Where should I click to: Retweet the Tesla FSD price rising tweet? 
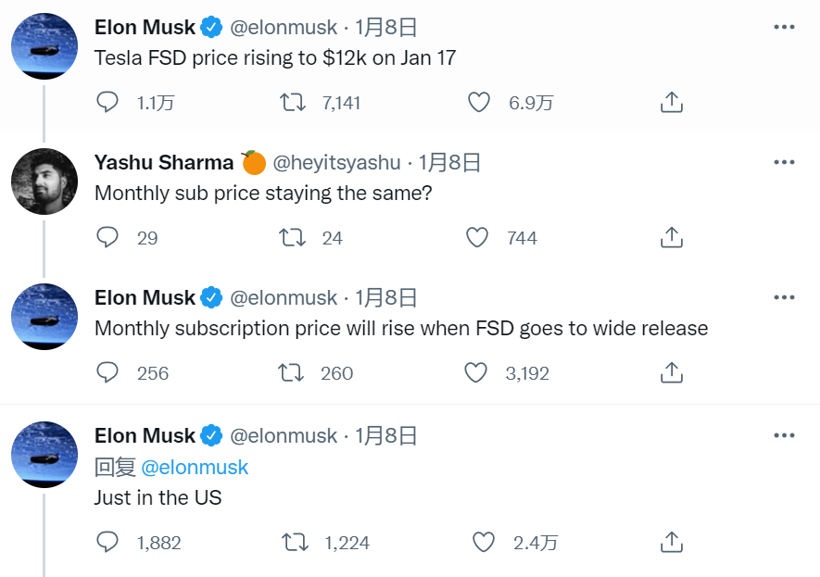point(292,102)
